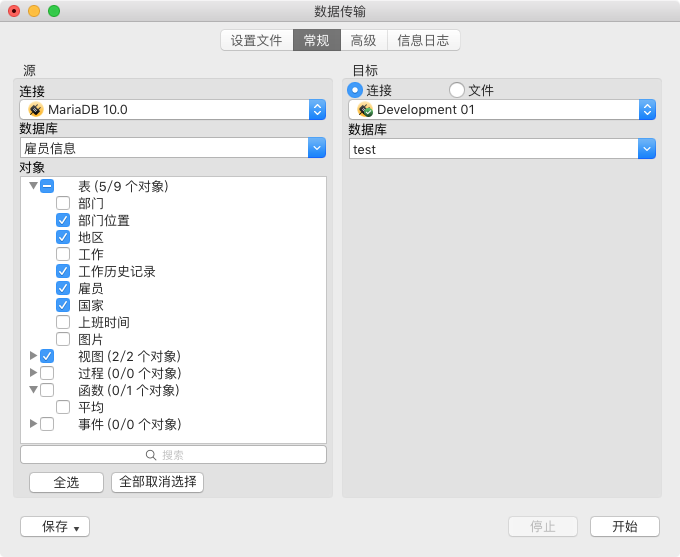Uncheck the 工作历史记录 checkbox

[x=63, y=271]
